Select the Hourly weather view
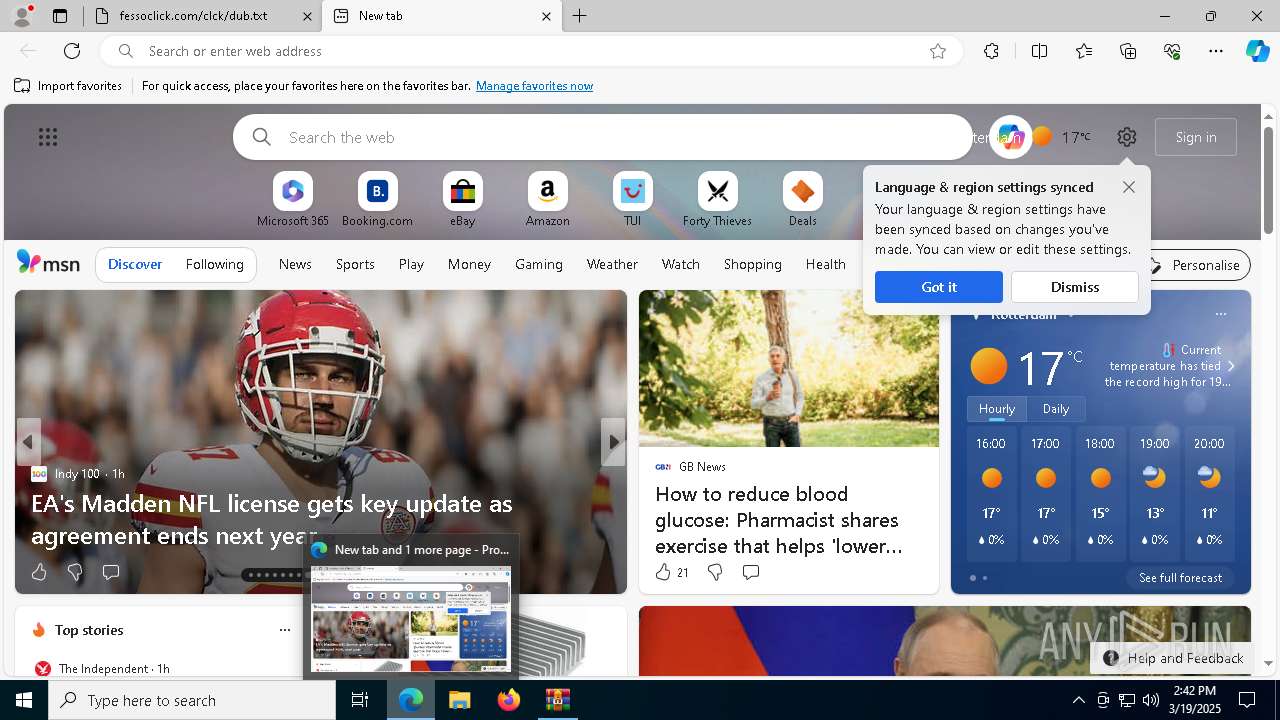1280x720 pixels. coord(997,409)
